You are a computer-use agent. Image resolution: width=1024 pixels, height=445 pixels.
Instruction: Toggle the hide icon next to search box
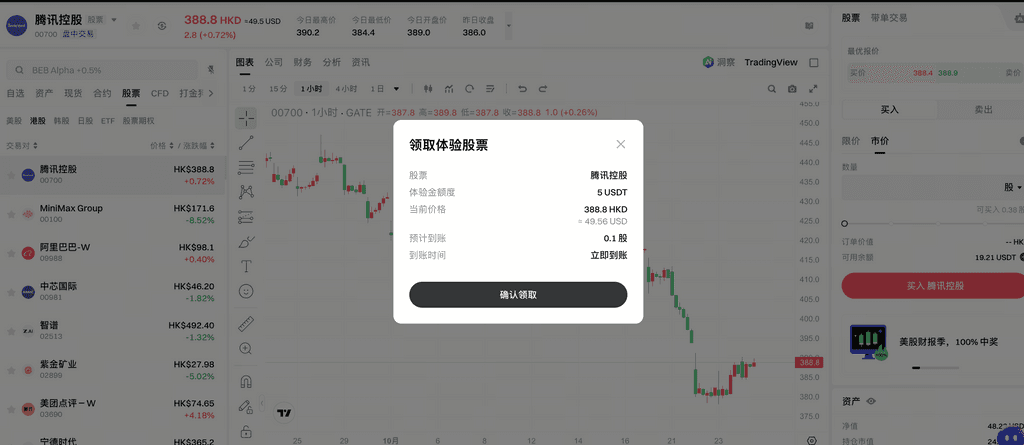tap(211, 70)
